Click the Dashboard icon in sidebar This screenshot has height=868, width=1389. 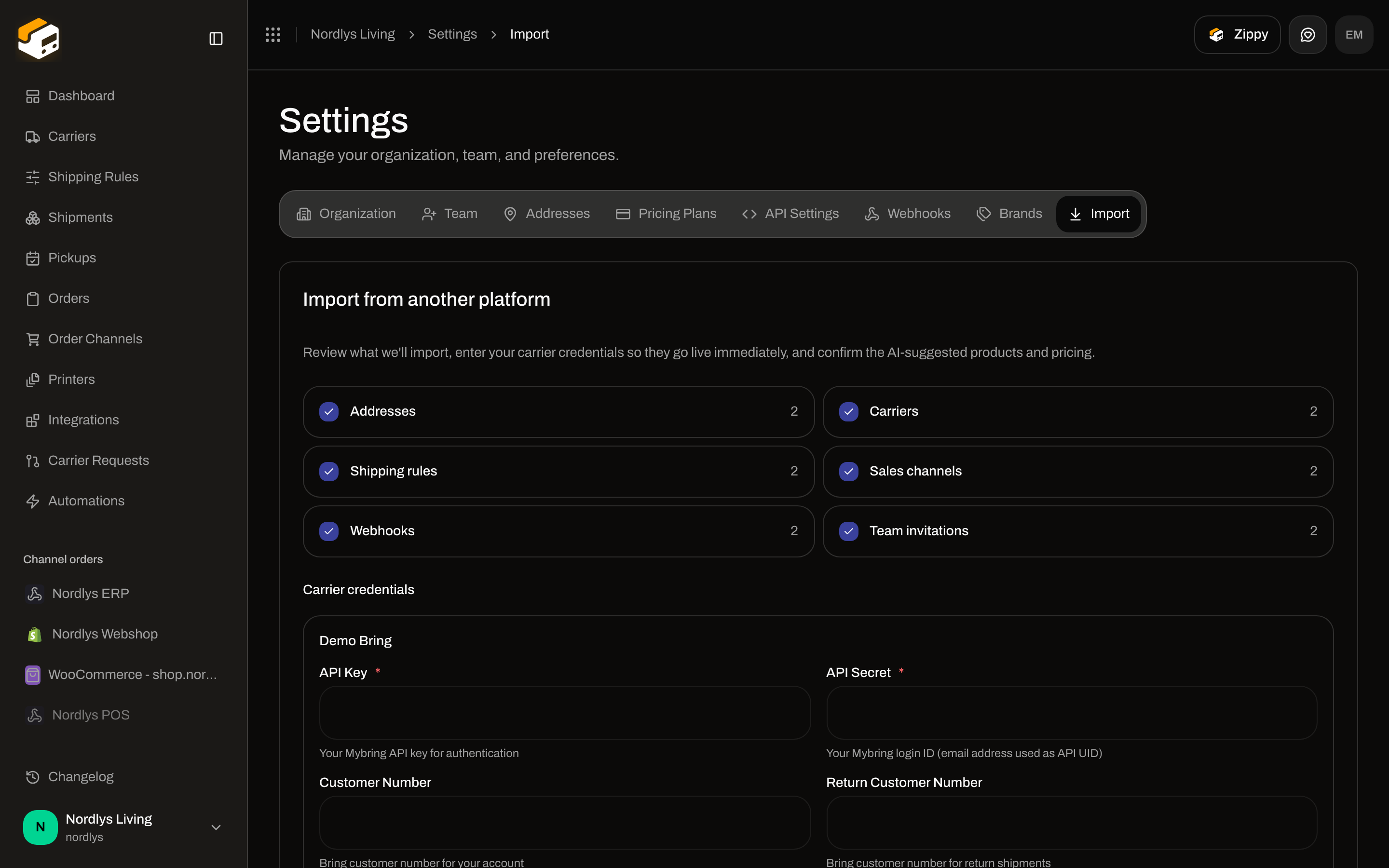(33, 96)
